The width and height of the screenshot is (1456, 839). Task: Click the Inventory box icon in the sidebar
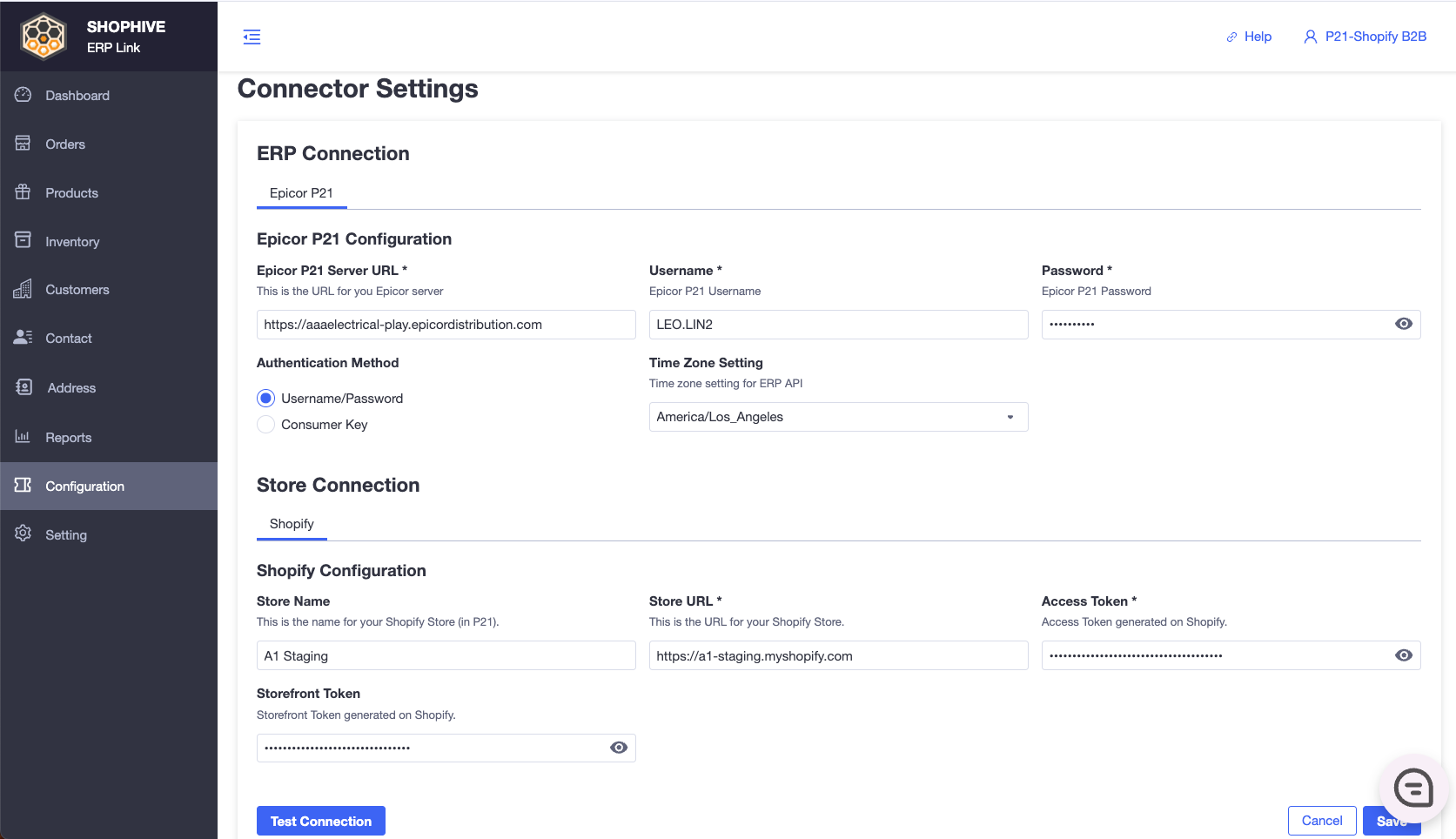[x=23, y=240]
